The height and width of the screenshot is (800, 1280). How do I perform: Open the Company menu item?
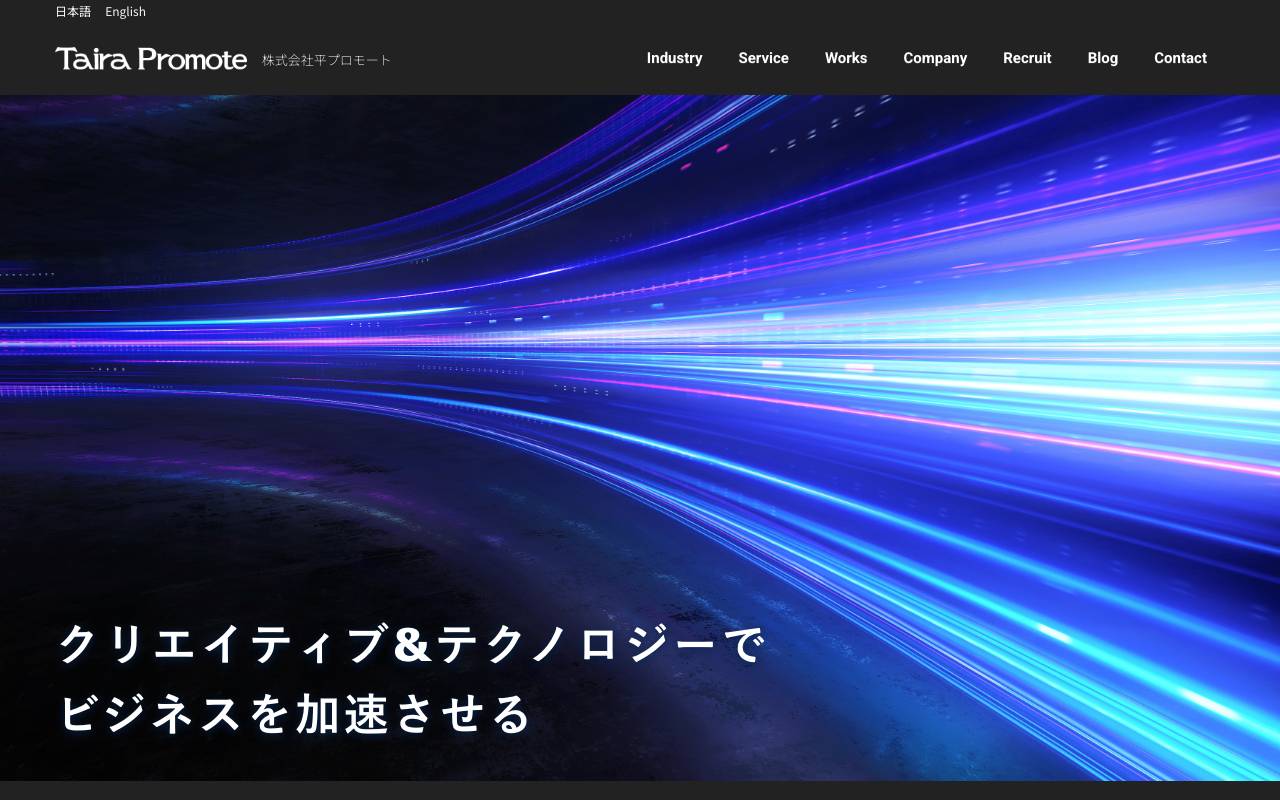(x=935, y=58)
